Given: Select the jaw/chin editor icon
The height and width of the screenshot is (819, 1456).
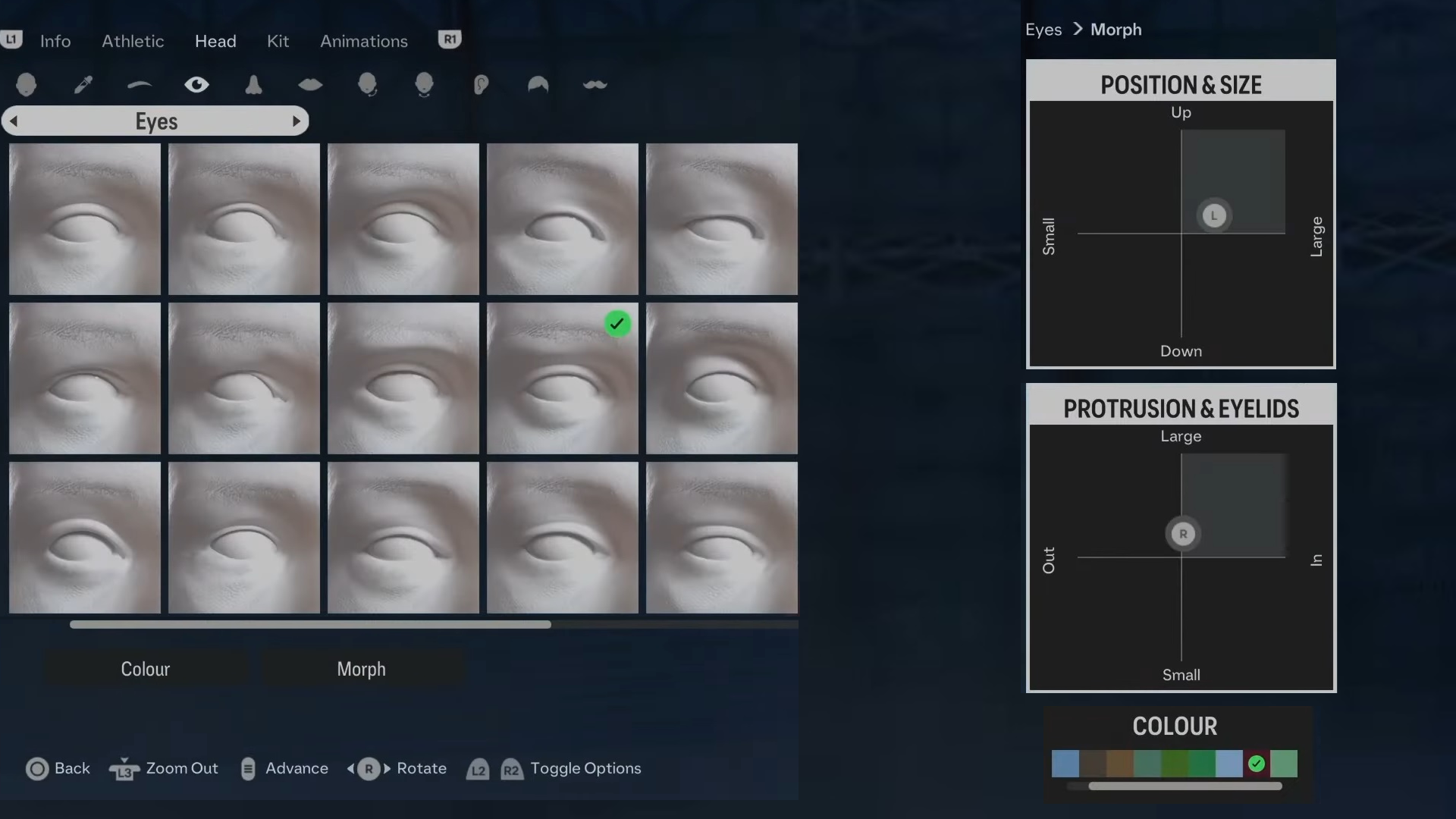Looking at the screenshot, I should (x=423, y=84).
